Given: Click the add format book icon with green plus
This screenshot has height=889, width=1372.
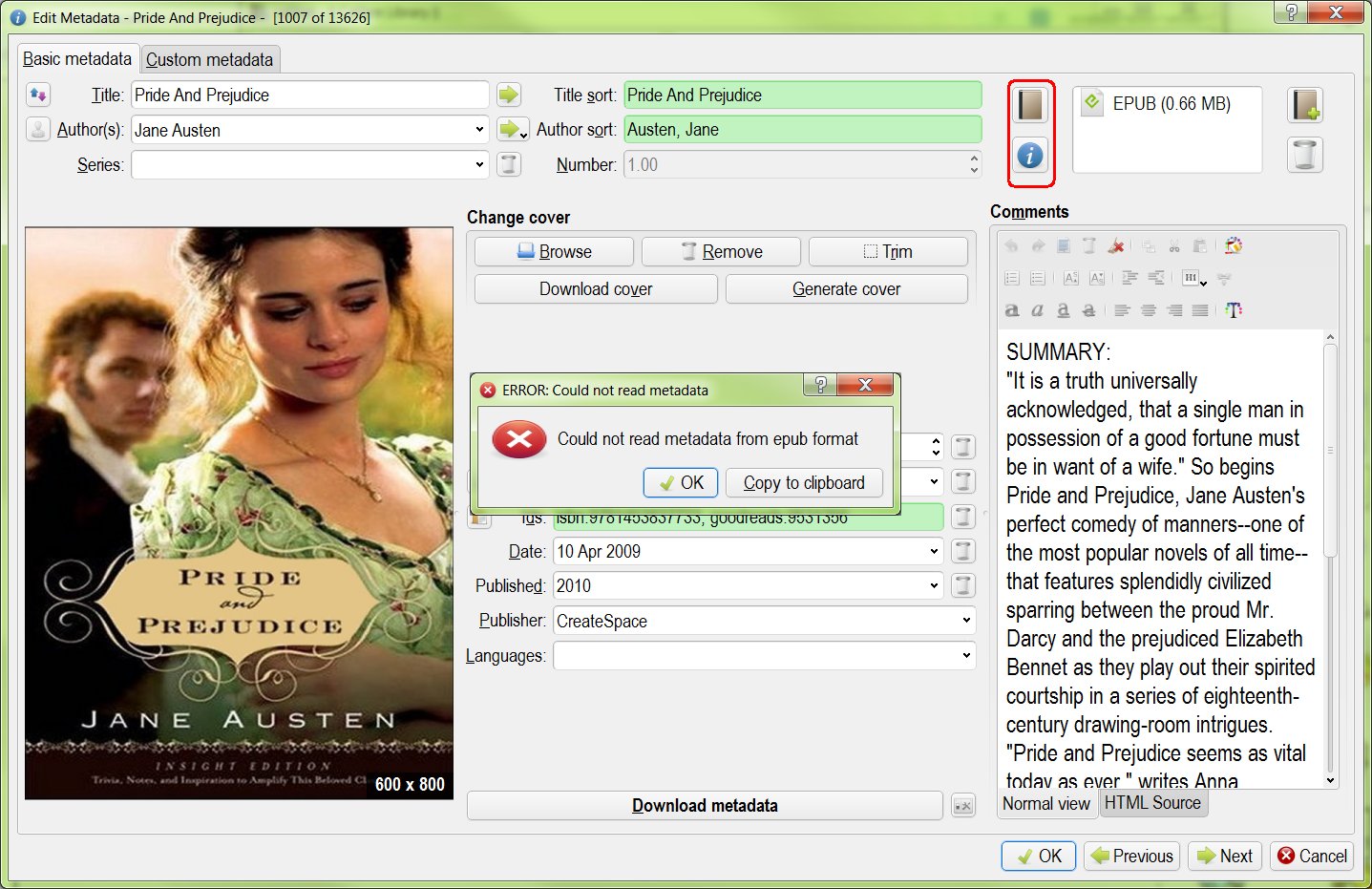Looking at the screenshot, I should (1304, 104).
